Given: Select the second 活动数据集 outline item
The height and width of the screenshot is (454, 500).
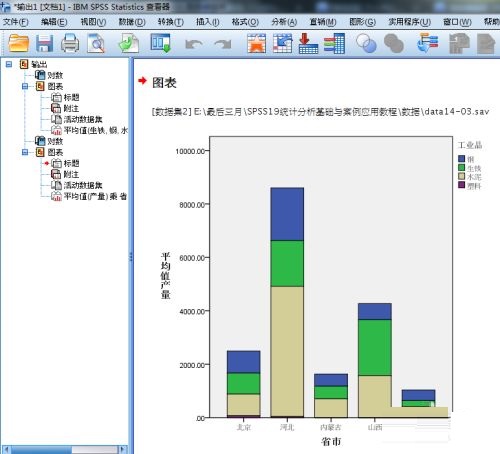Looking at the screenshot, I should click(83, 185).
